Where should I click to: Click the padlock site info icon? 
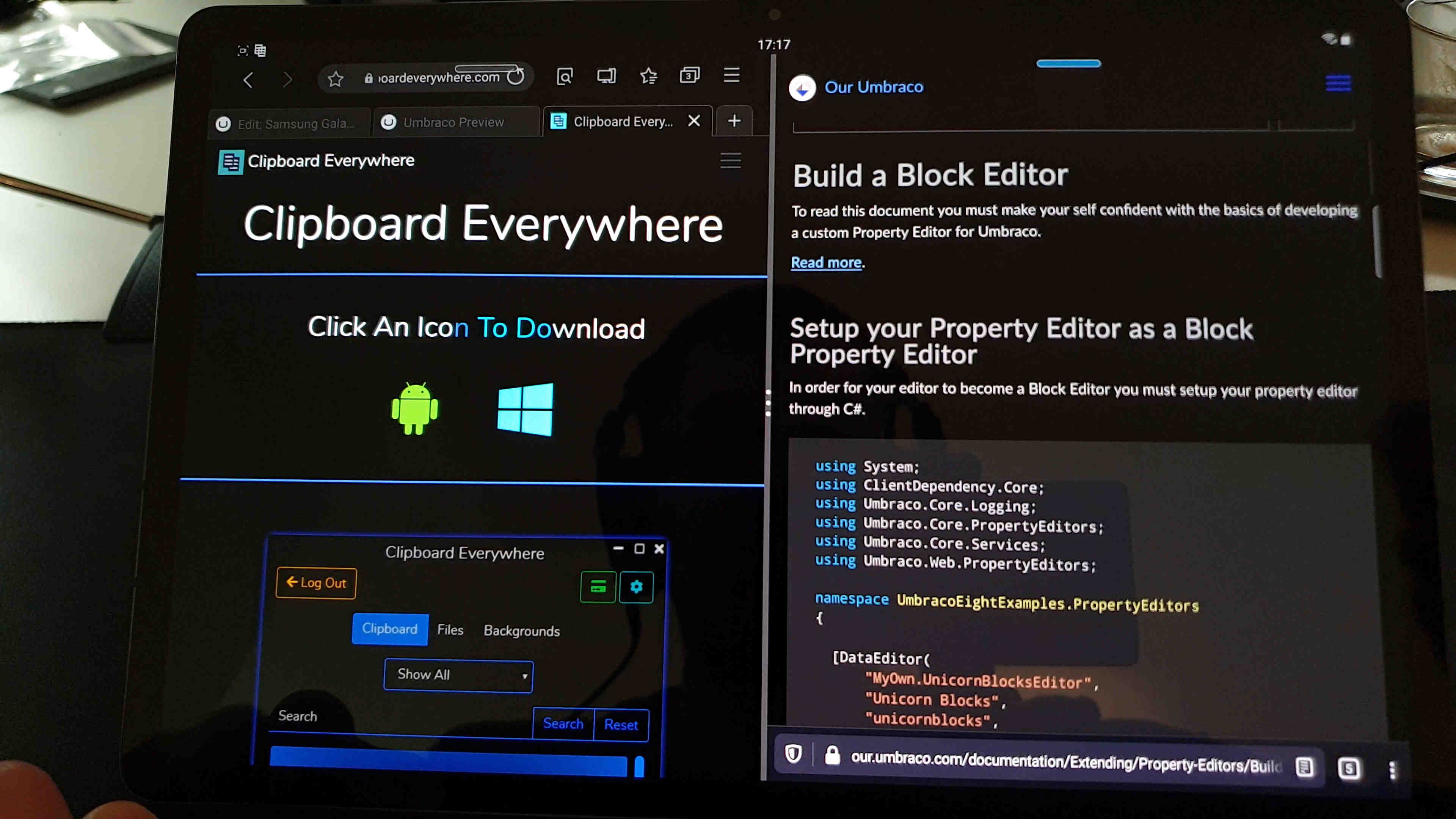point(832,755)
